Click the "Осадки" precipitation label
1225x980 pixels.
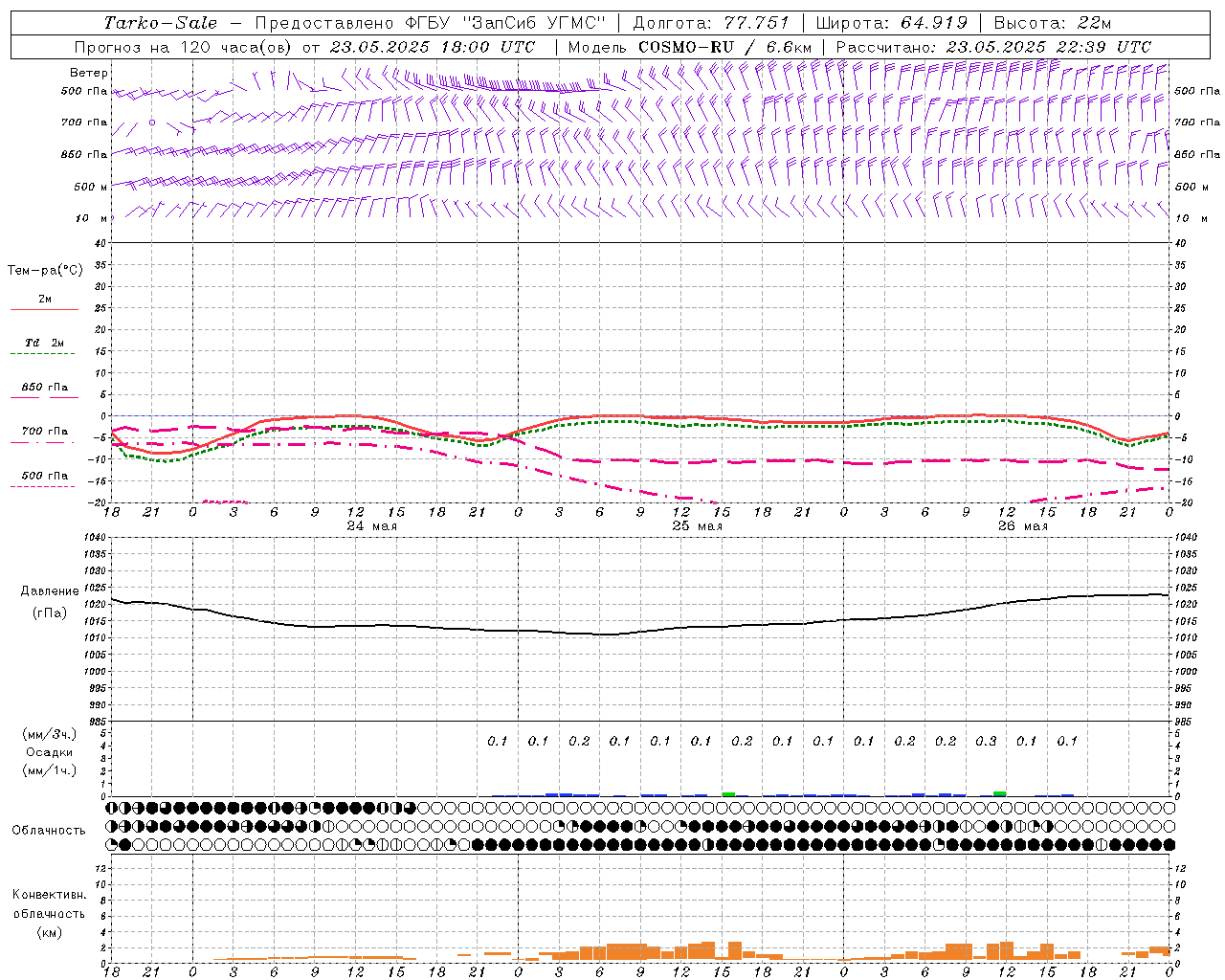pyautogui.click(x=50, y=752)
